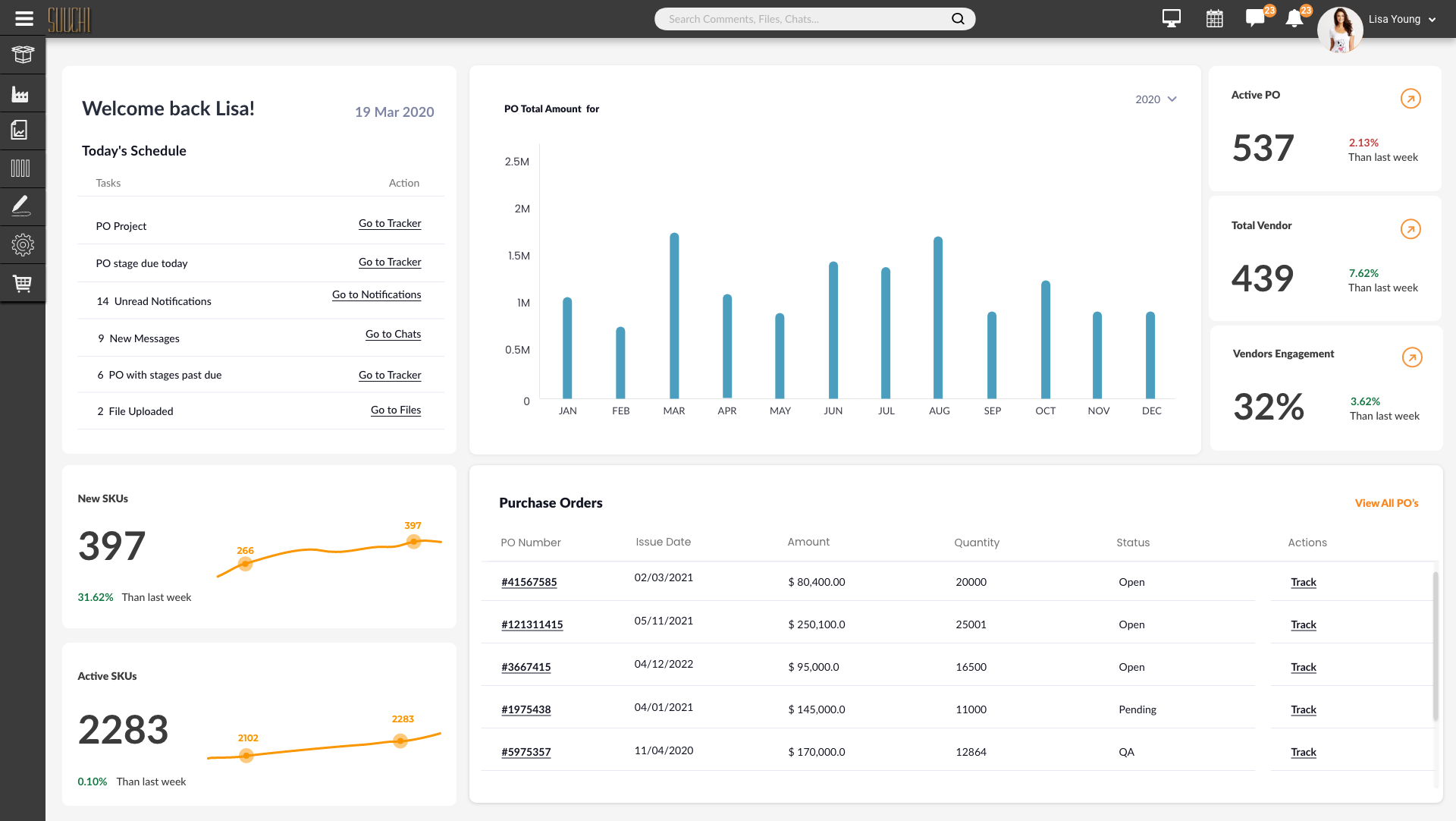
Task: Click Lisa Young's profile picture
Action: [1340, 30]
